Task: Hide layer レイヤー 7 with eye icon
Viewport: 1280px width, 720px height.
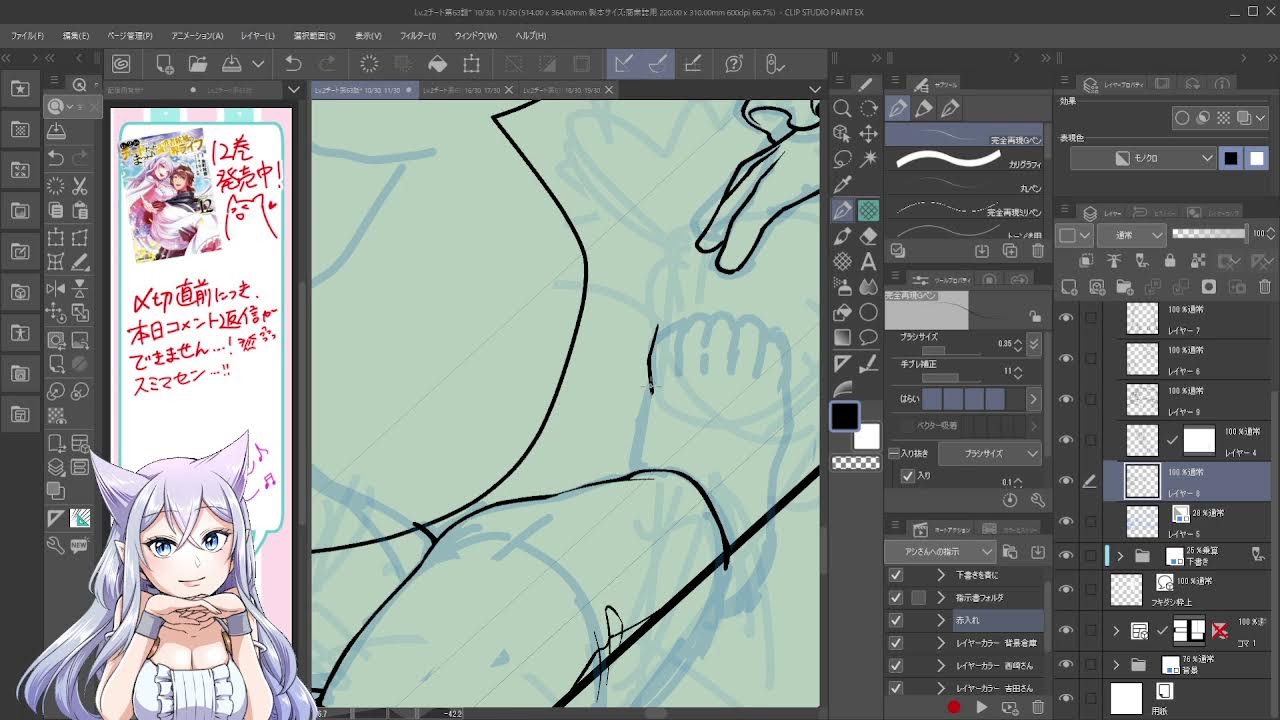Action: point(1066,318)
